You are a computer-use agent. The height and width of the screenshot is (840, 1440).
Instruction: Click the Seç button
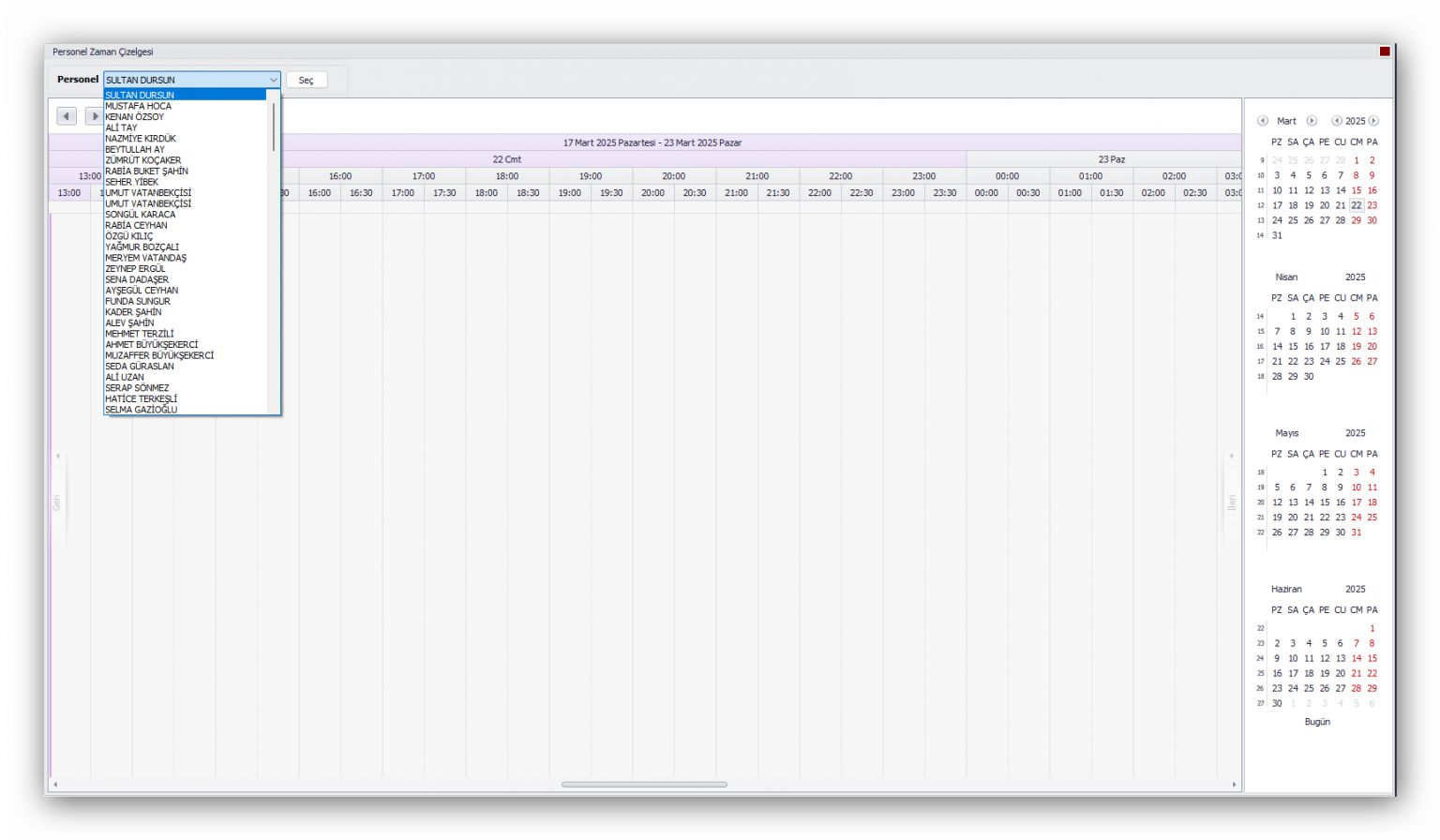(x=307, y=80)
